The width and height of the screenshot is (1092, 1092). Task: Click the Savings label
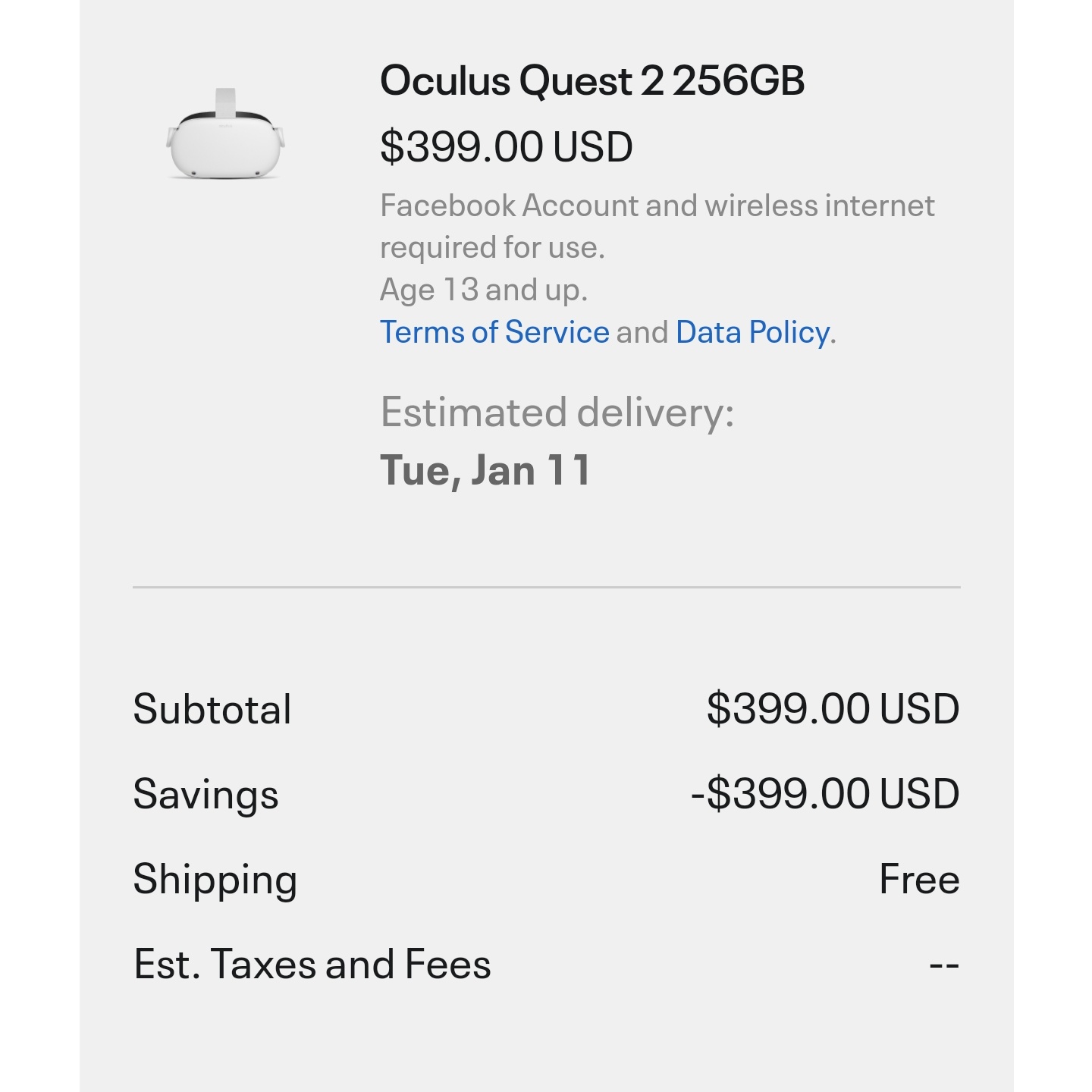(x=206, y=795)
